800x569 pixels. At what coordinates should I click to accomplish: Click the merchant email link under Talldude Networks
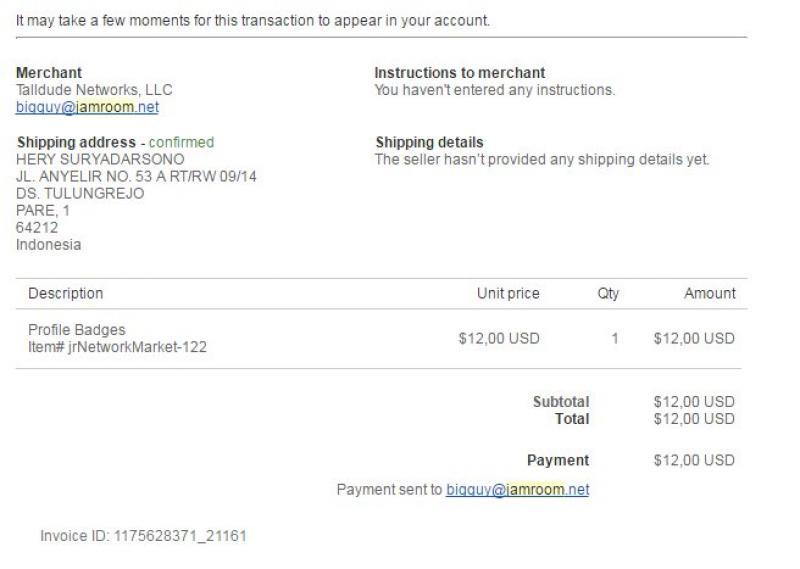pos(88,107)
